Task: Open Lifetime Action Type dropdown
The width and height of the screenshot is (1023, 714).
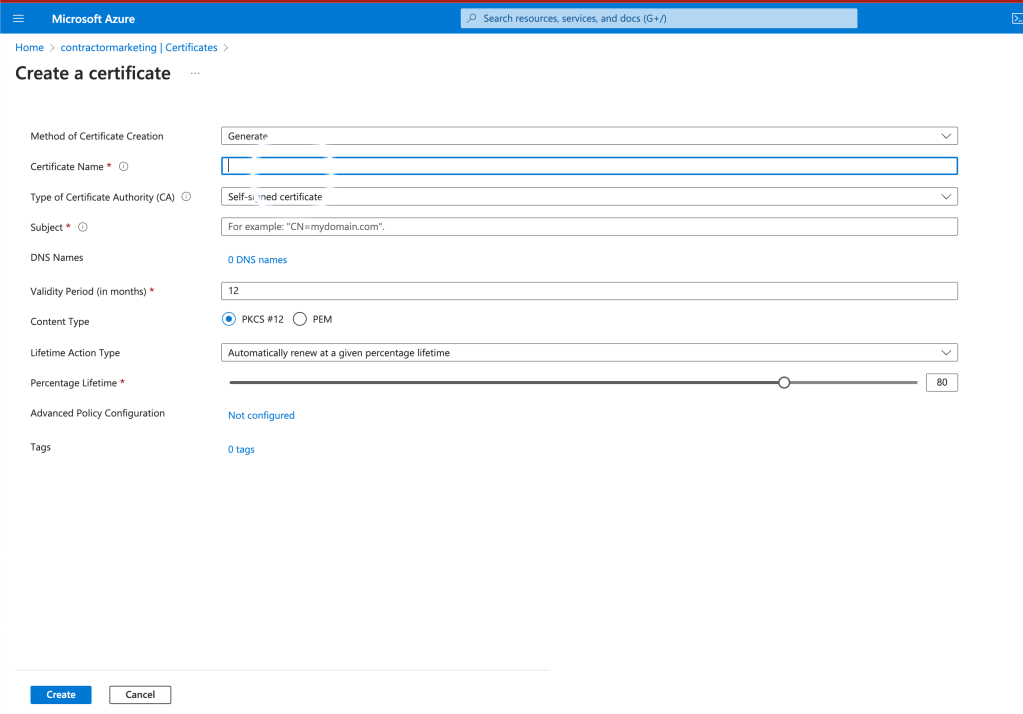Action: [589, 352]
